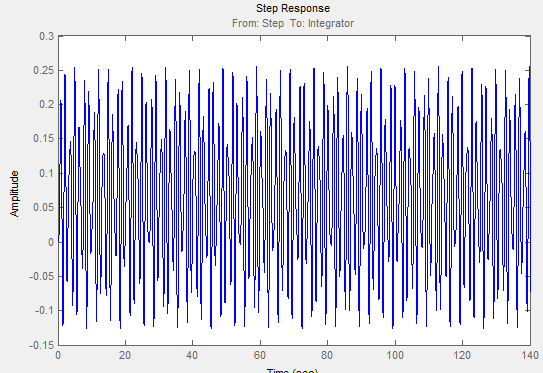Select the 'From: Step To: Integrator' subtitle
Screen dimensions: 543x373
[x=293, y=23]
